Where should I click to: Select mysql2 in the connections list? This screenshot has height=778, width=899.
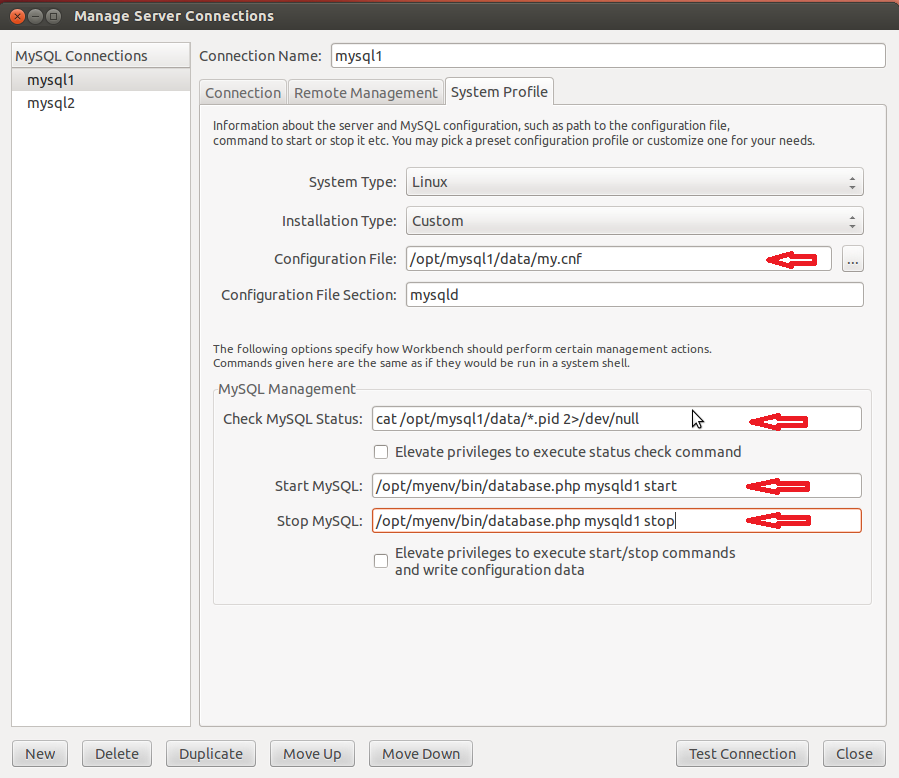(x=52, y=103)
